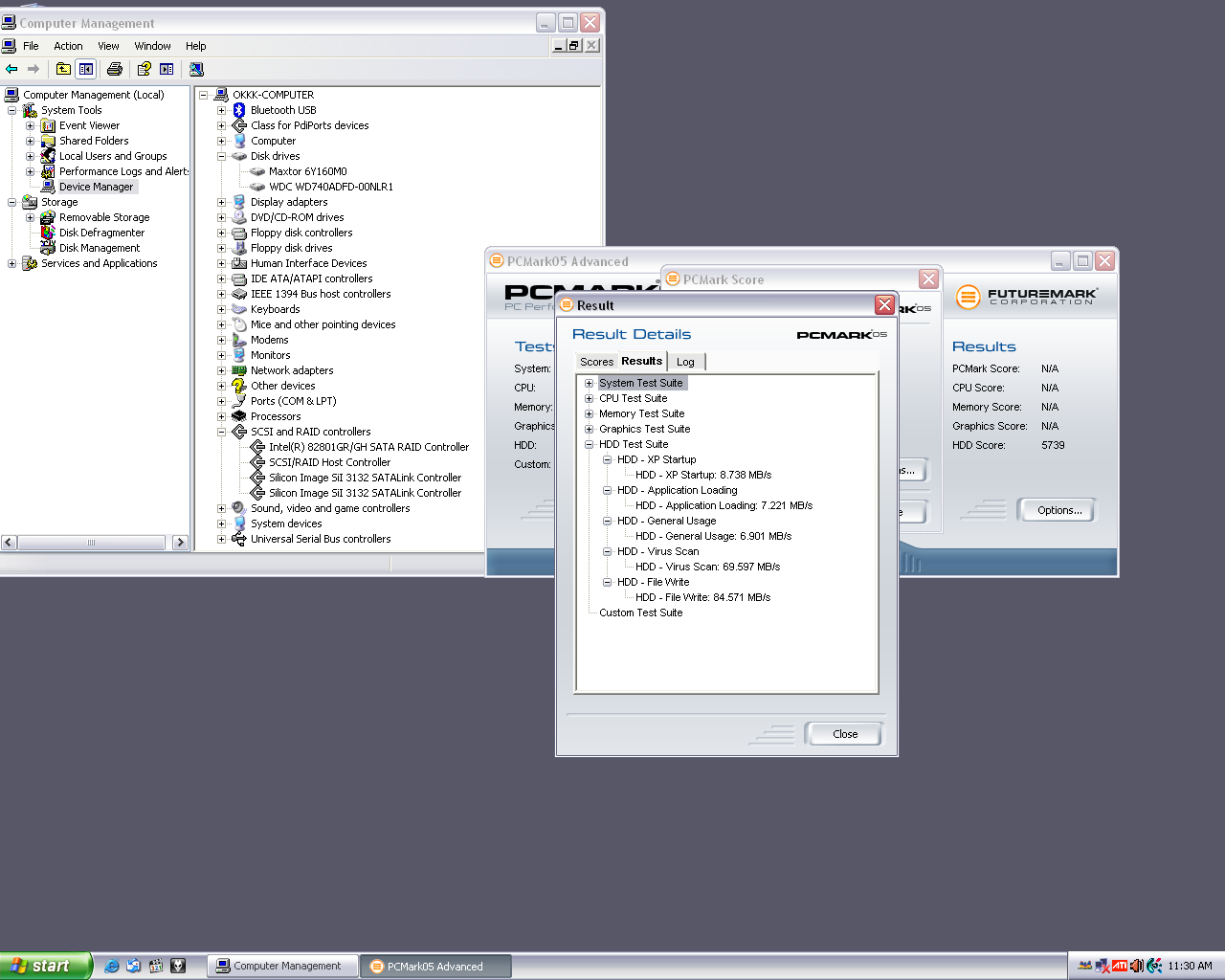Open the Help menu
Screen dimensions: 1225x980
pyautogui.click(x=195, y=46)
